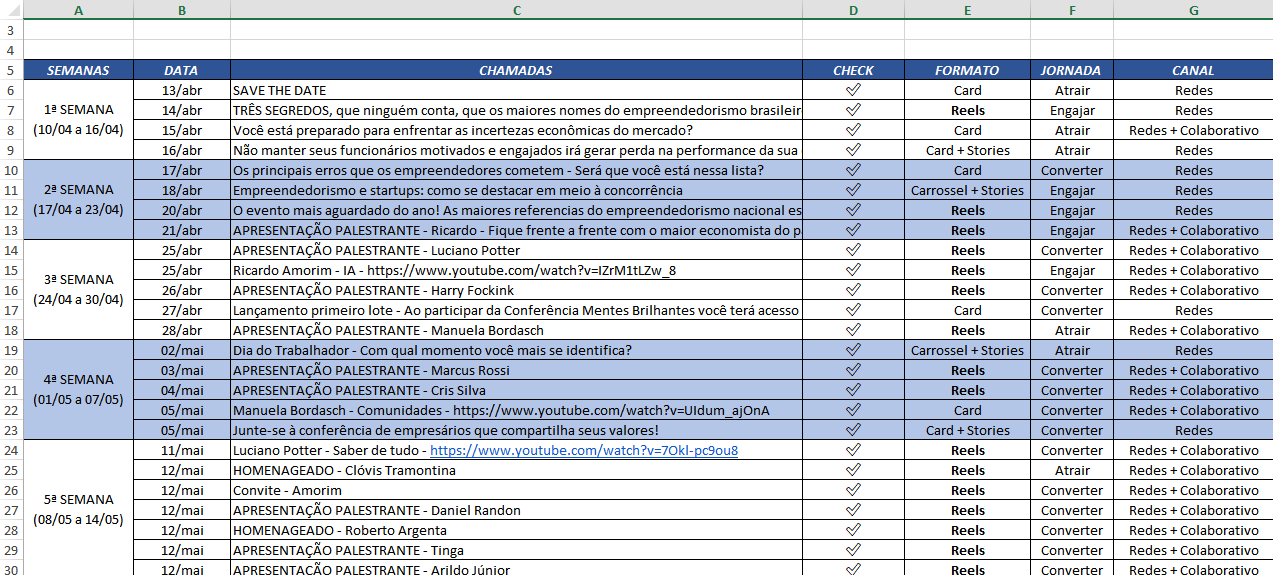Click APRESENTAÇÃO PALESTRANTE - Daniel Randon cell
This screenshot has height=575, width=1273.
point(516,510)
